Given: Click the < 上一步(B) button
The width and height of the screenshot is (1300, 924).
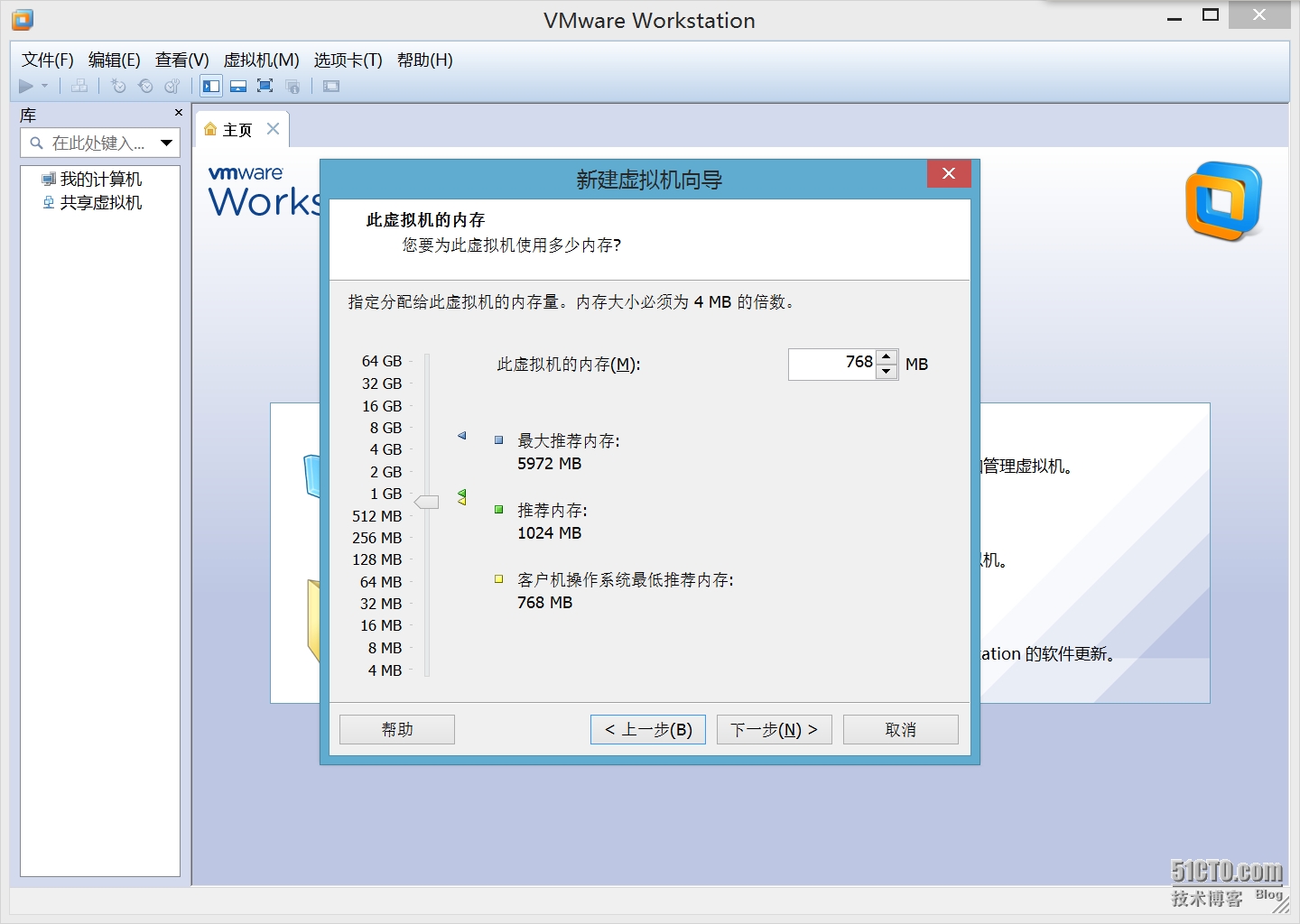Looking at the screenshot, I should click(648, 729).
